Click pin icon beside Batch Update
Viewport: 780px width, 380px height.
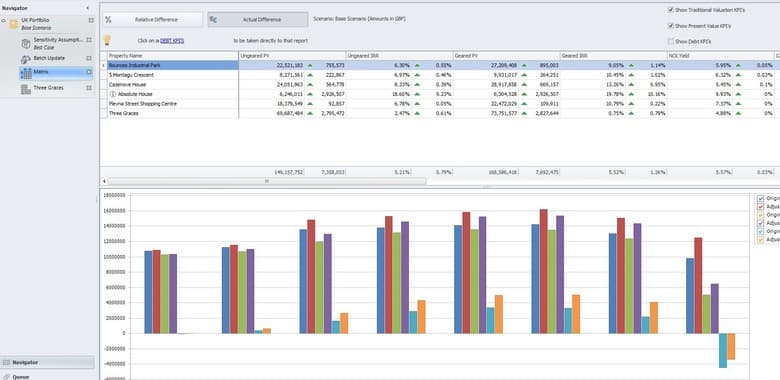tap(89, 58)
